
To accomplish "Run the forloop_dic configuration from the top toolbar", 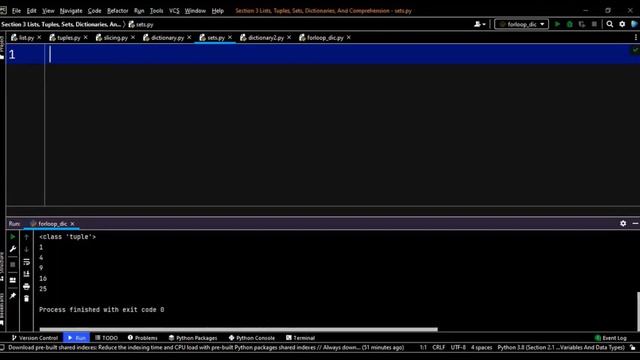I will click(x=557, y=24).
